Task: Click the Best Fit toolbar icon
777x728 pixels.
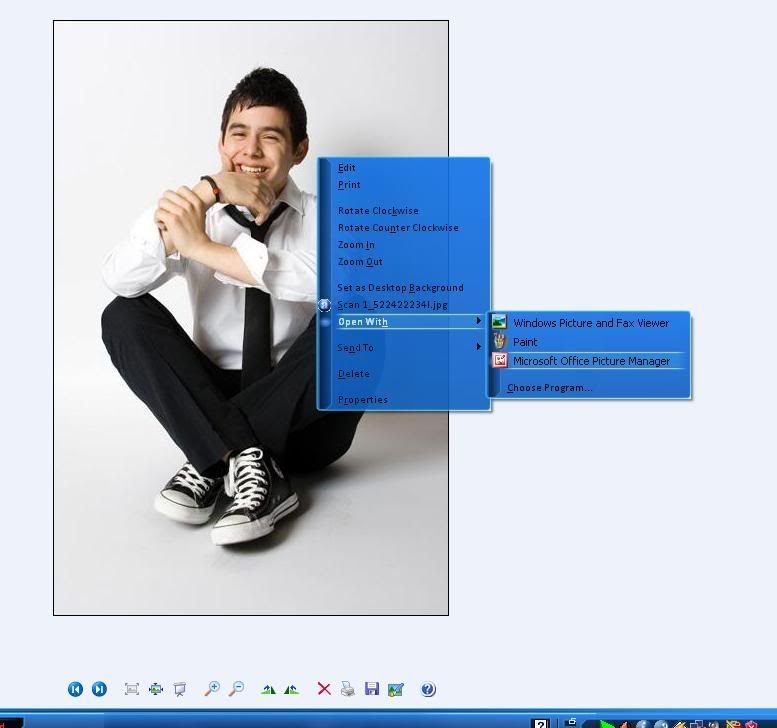Action: tap(131, 689)
